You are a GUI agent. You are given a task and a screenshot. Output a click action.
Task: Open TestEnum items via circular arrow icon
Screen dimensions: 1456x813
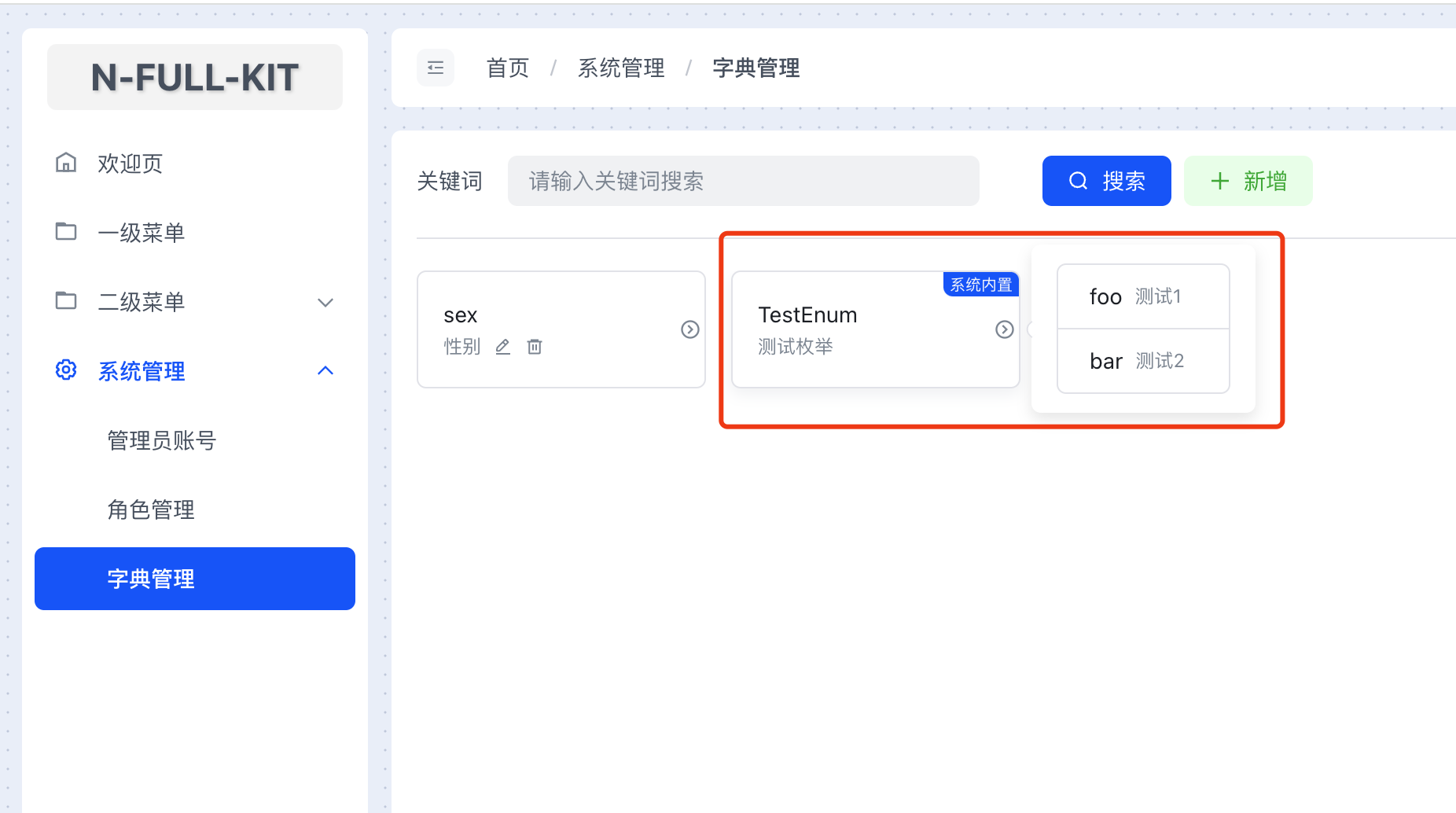tap(1004, 329)
